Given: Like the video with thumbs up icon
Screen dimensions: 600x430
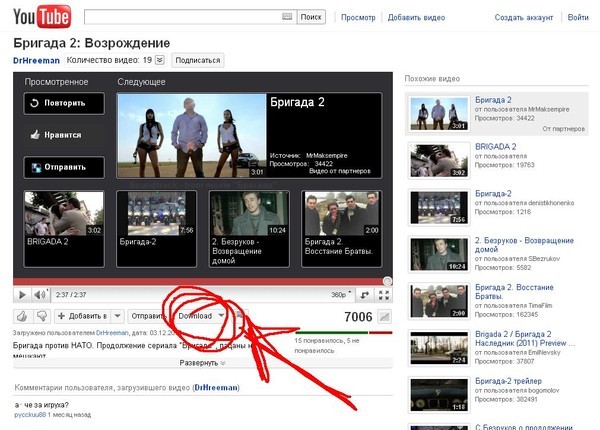Looking at the screenshot, I should tap(22, 316).
